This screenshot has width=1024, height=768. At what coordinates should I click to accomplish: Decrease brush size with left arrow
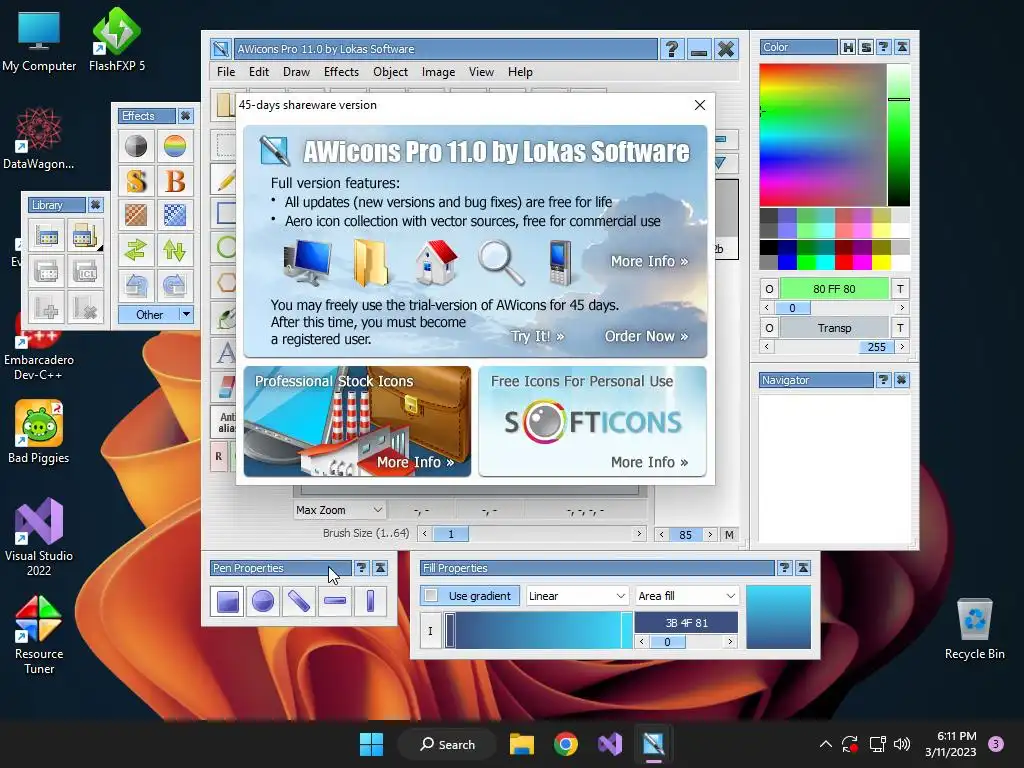click(425, 534)
